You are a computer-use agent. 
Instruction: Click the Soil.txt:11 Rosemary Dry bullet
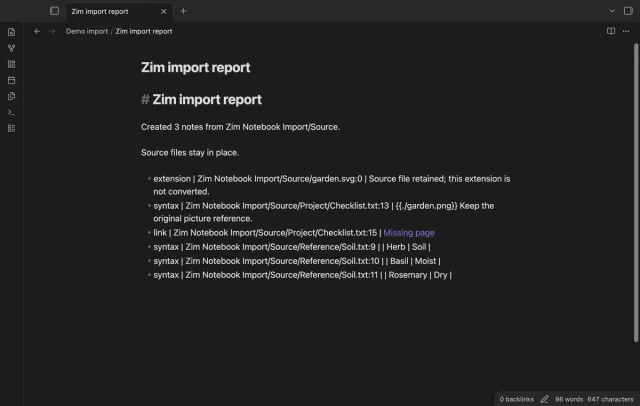point(302,275)
